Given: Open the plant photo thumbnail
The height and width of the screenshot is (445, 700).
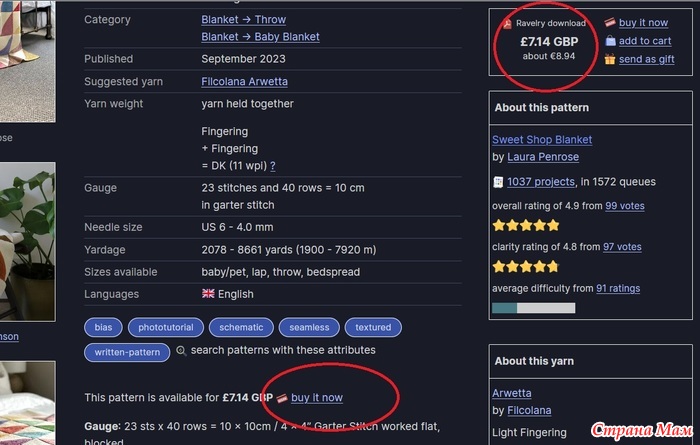Looking at the screenshot, I should pos(28,241).
